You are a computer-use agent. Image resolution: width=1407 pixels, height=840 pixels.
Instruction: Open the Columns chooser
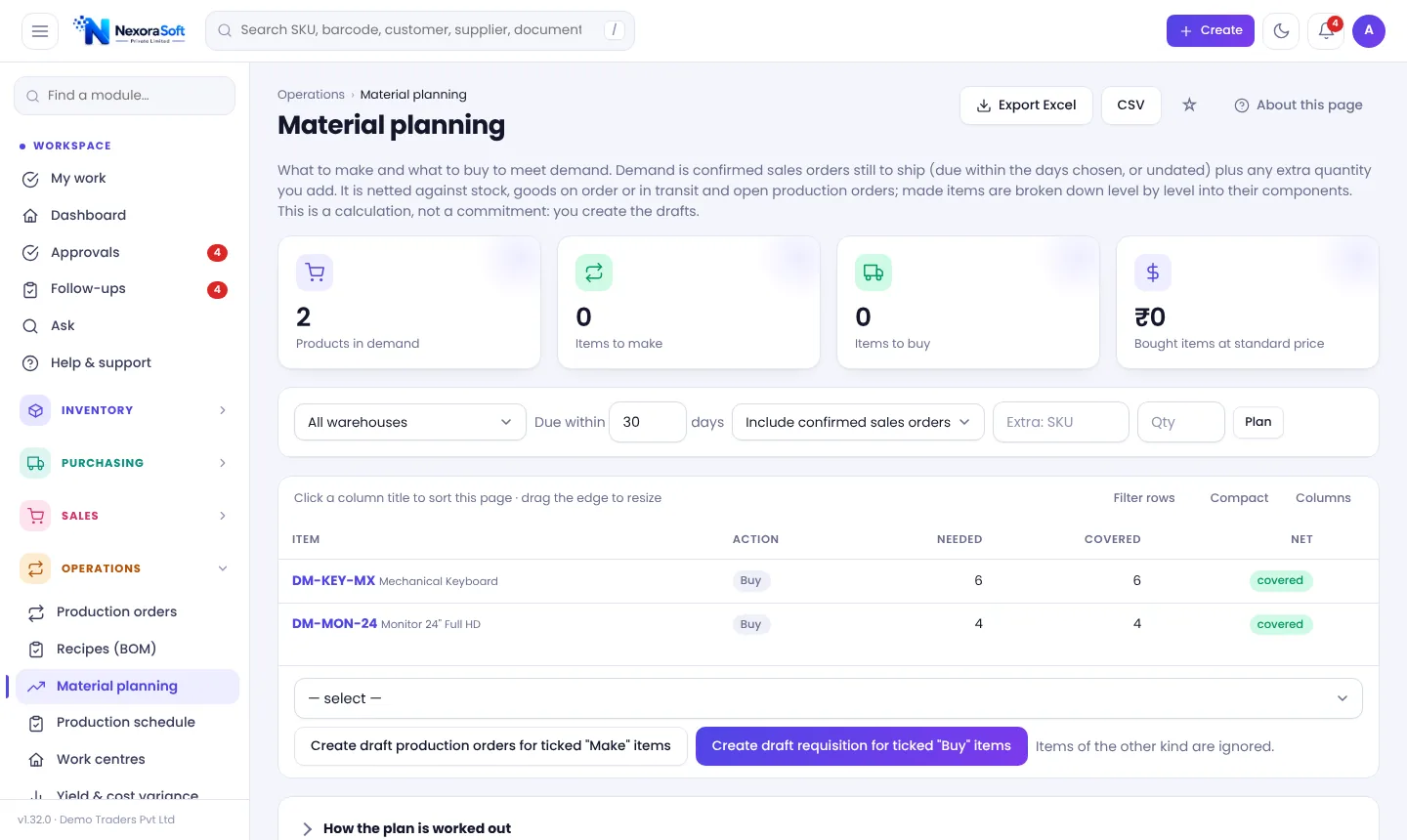tap(1323, 498)
